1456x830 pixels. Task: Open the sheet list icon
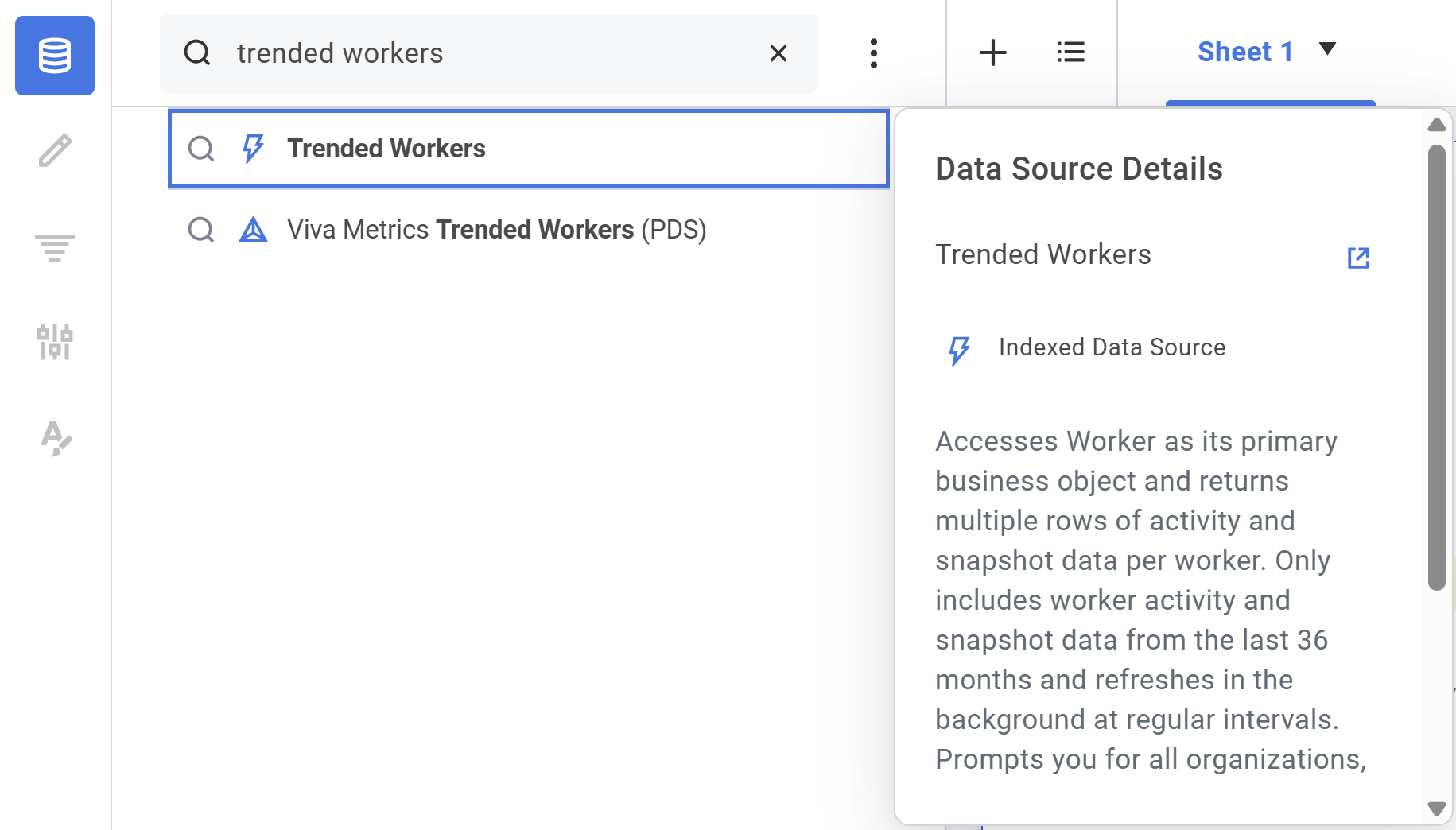pyautogui.click(x=1071, y=52)
